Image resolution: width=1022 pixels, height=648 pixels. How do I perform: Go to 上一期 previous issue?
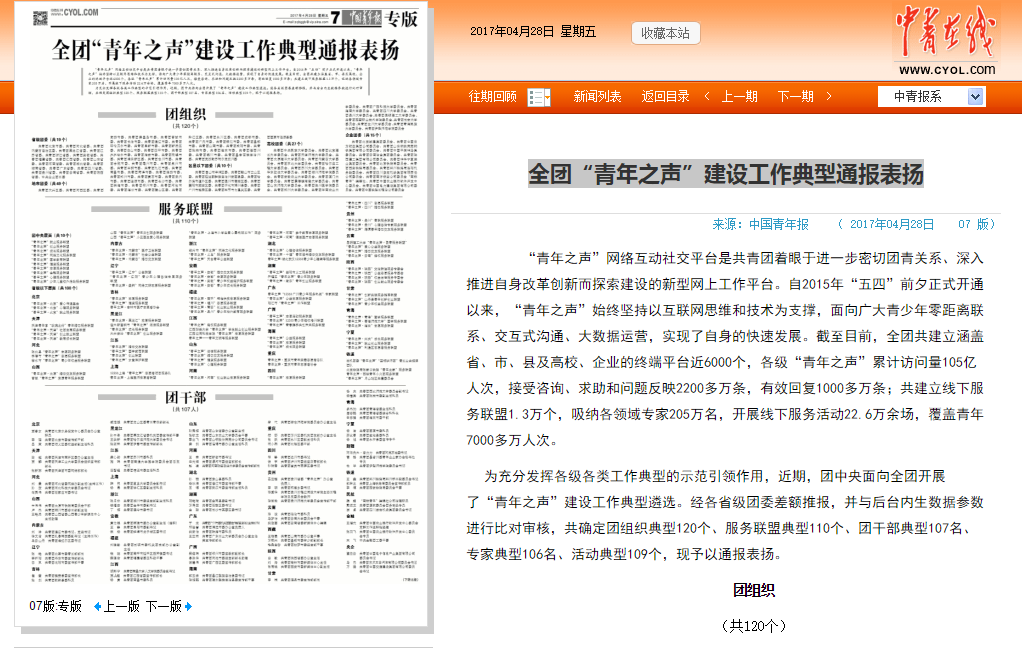739,97
